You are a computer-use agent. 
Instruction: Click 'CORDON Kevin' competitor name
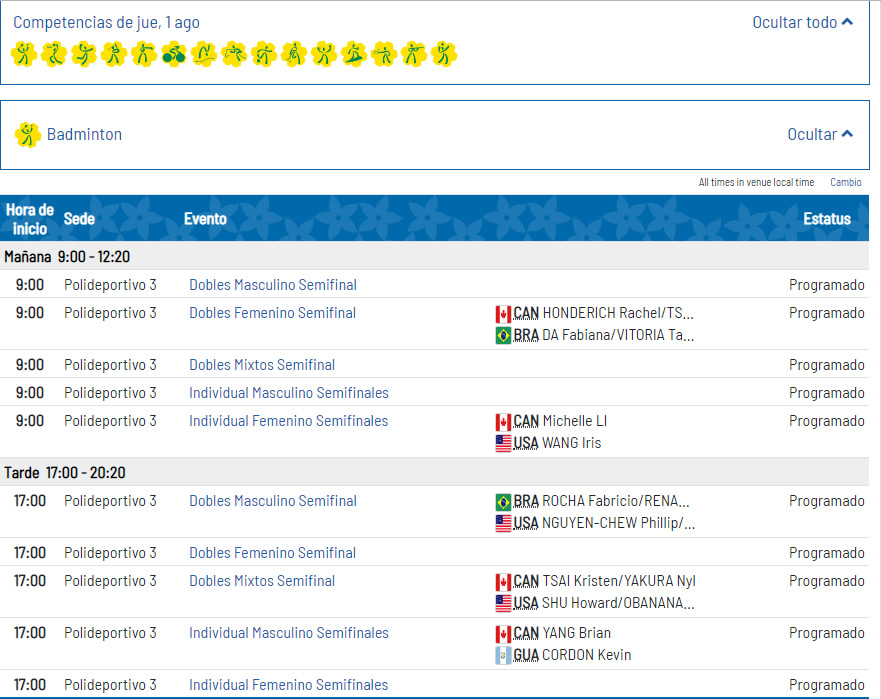click(587, 655)
